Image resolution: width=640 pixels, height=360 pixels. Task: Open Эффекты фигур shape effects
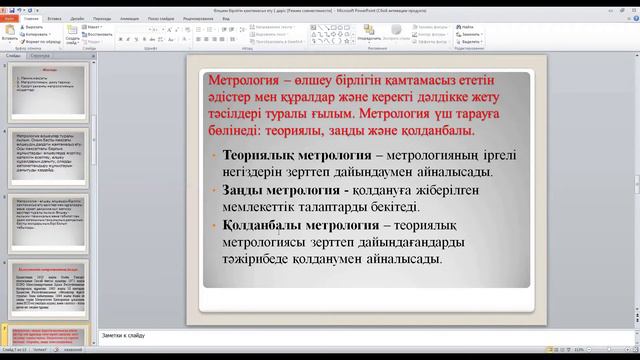[430, 42]
